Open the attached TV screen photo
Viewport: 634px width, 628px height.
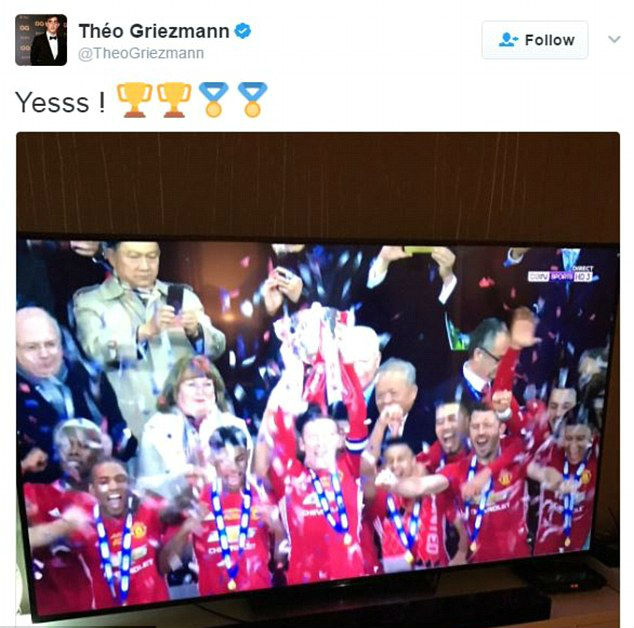[318, 379]
